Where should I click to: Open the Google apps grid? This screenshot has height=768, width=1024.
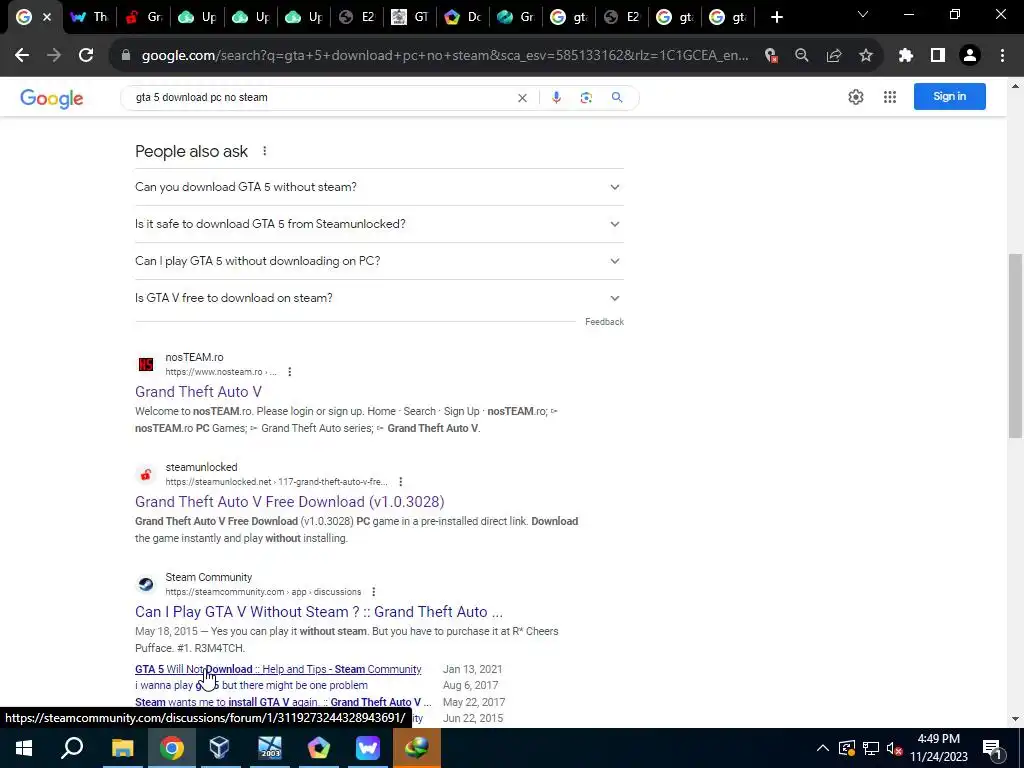point(889,97)
